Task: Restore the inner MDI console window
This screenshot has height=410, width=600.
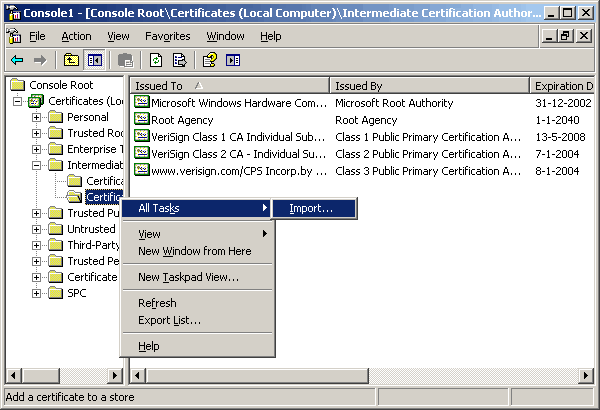Action: (x=565, y=36)
